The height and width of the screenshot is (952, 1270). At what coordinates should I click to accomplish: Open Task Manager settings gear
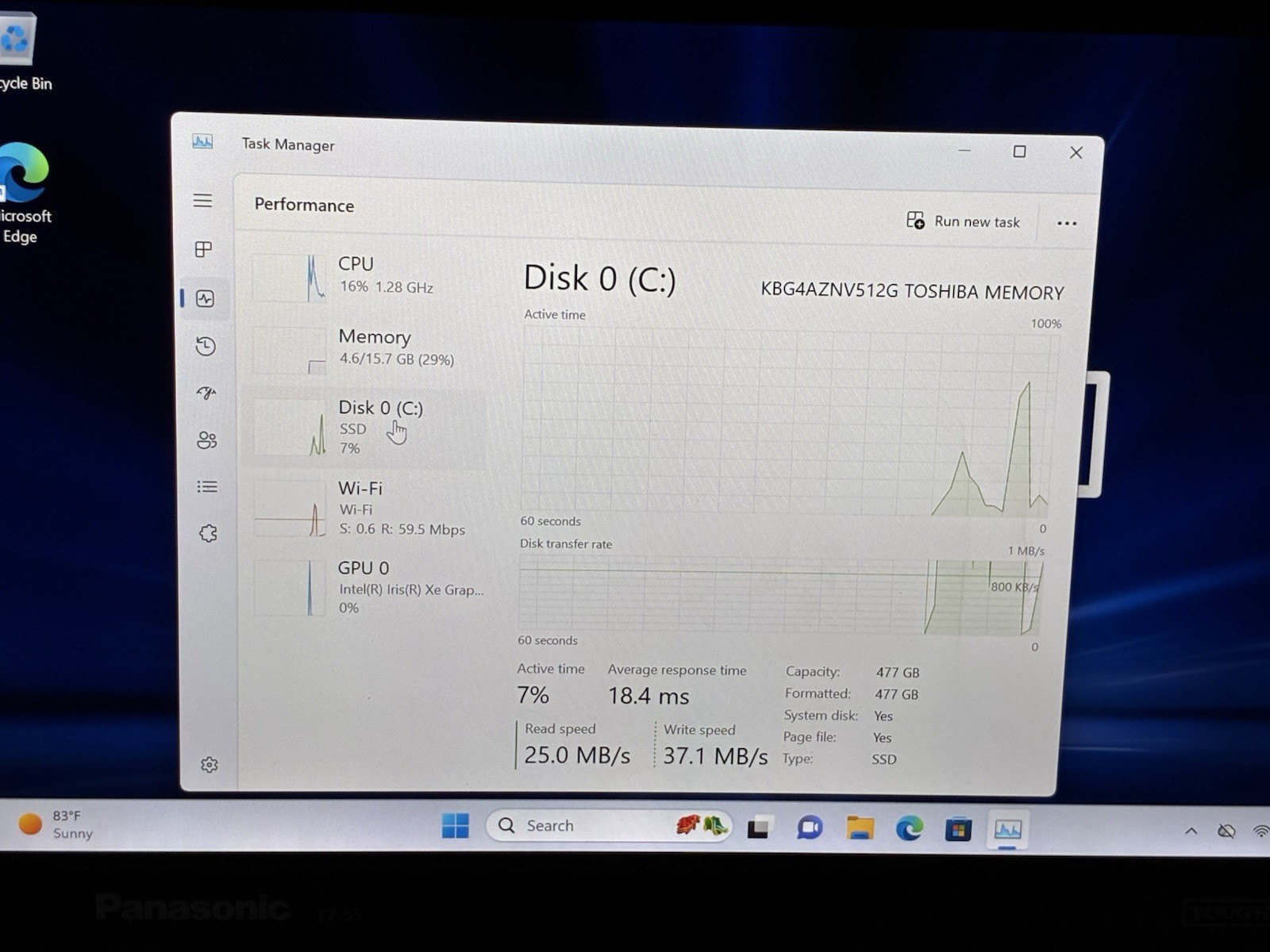tap(209, 765)
